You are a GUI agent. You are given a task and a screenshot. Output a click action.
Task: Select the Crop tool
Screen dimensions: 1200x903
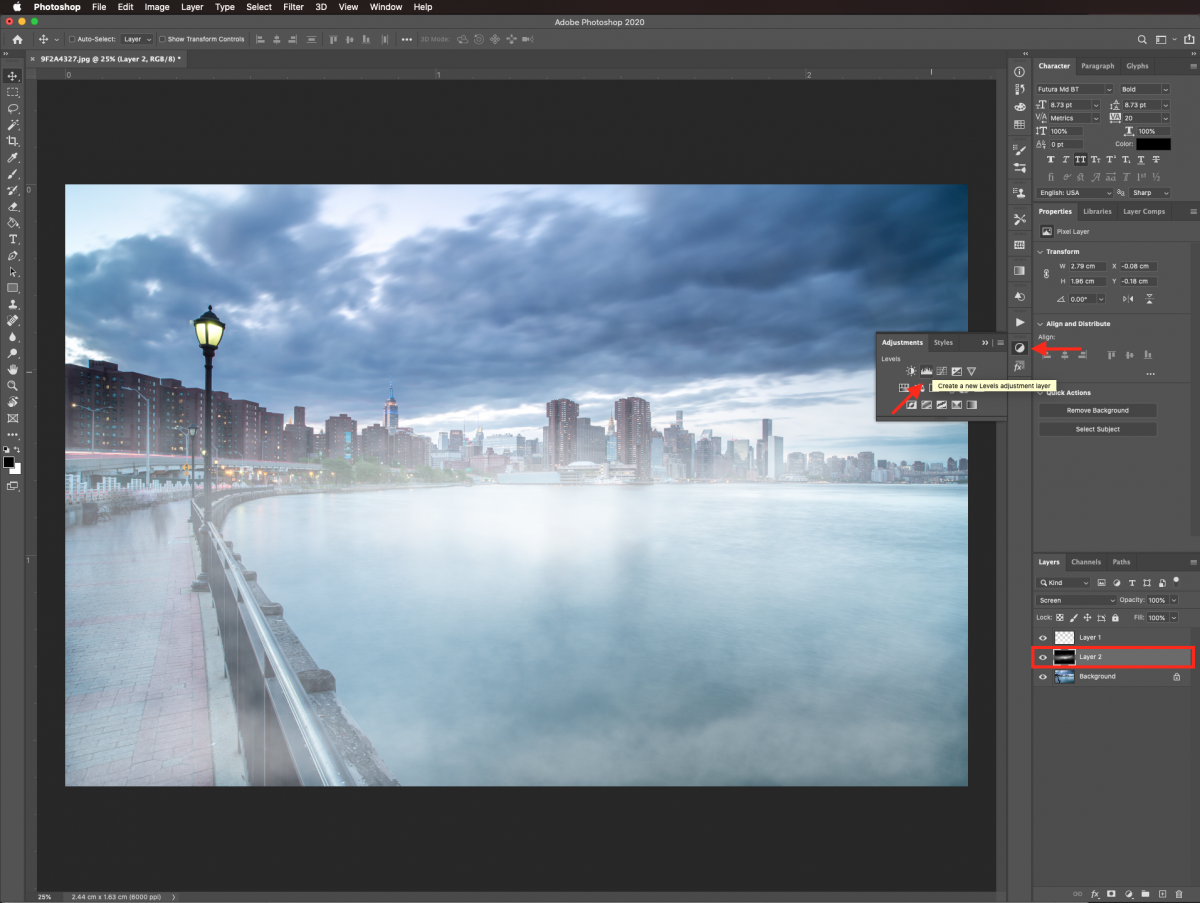point(13,141)
